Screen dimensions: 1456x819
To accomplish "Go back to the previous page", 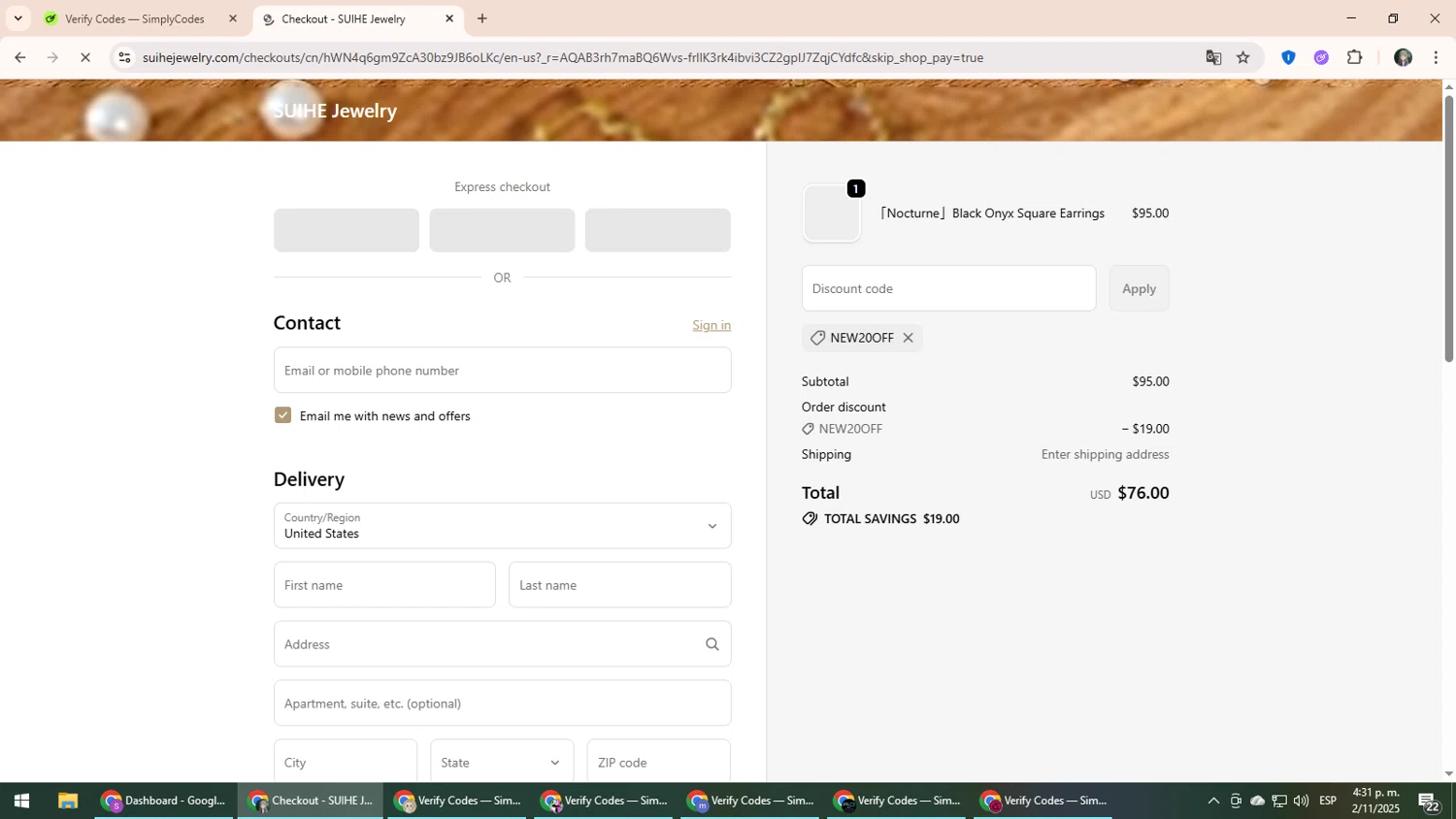I will tap(19, 57).
